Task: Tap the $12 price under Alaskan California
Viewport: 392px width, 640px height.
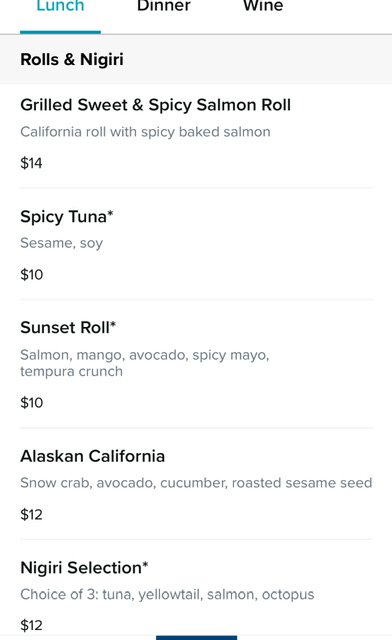Action: [x=31, y=515]
